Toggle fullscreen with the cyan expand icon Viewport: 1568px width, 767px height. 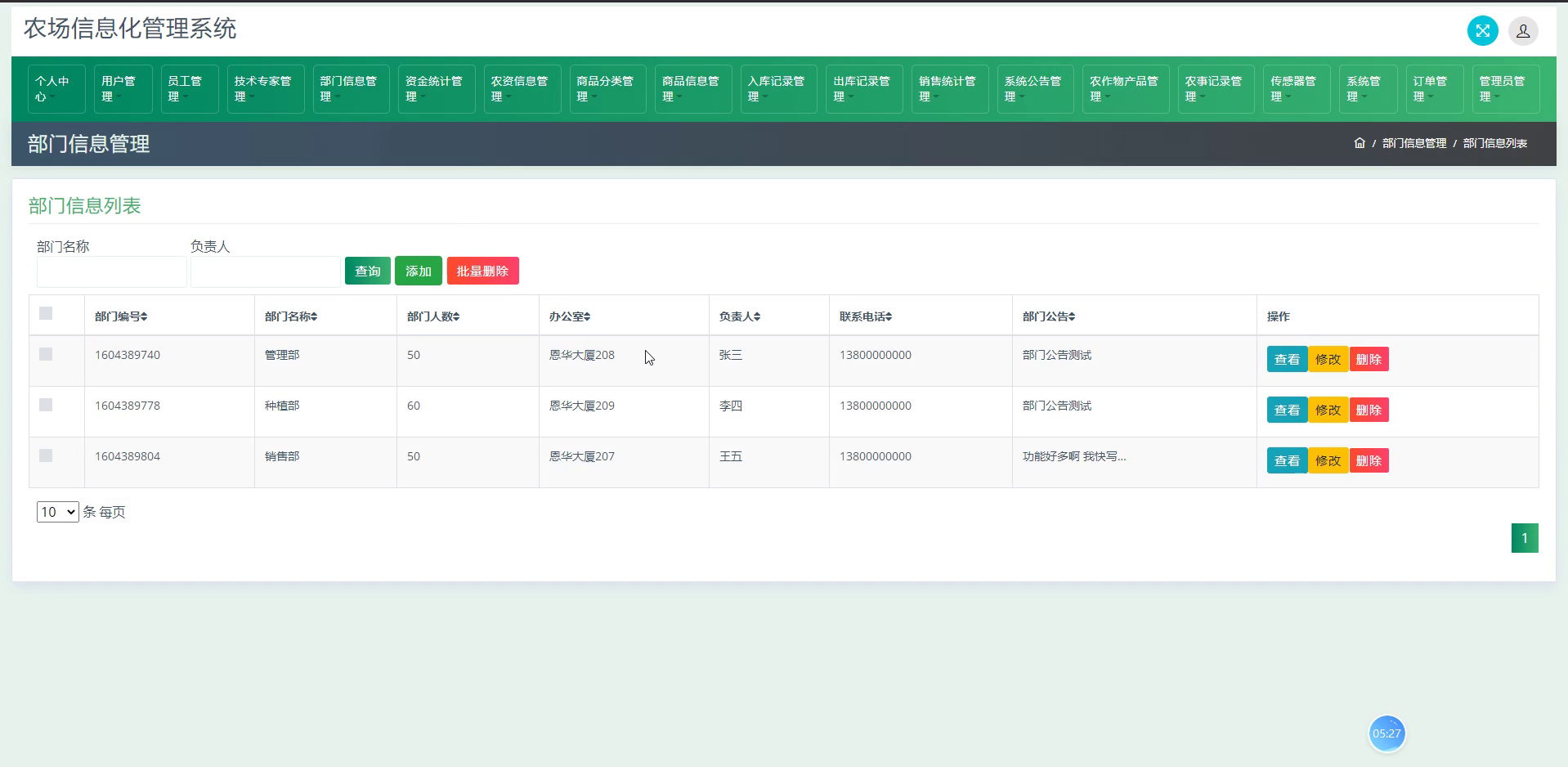(1482, 31)
